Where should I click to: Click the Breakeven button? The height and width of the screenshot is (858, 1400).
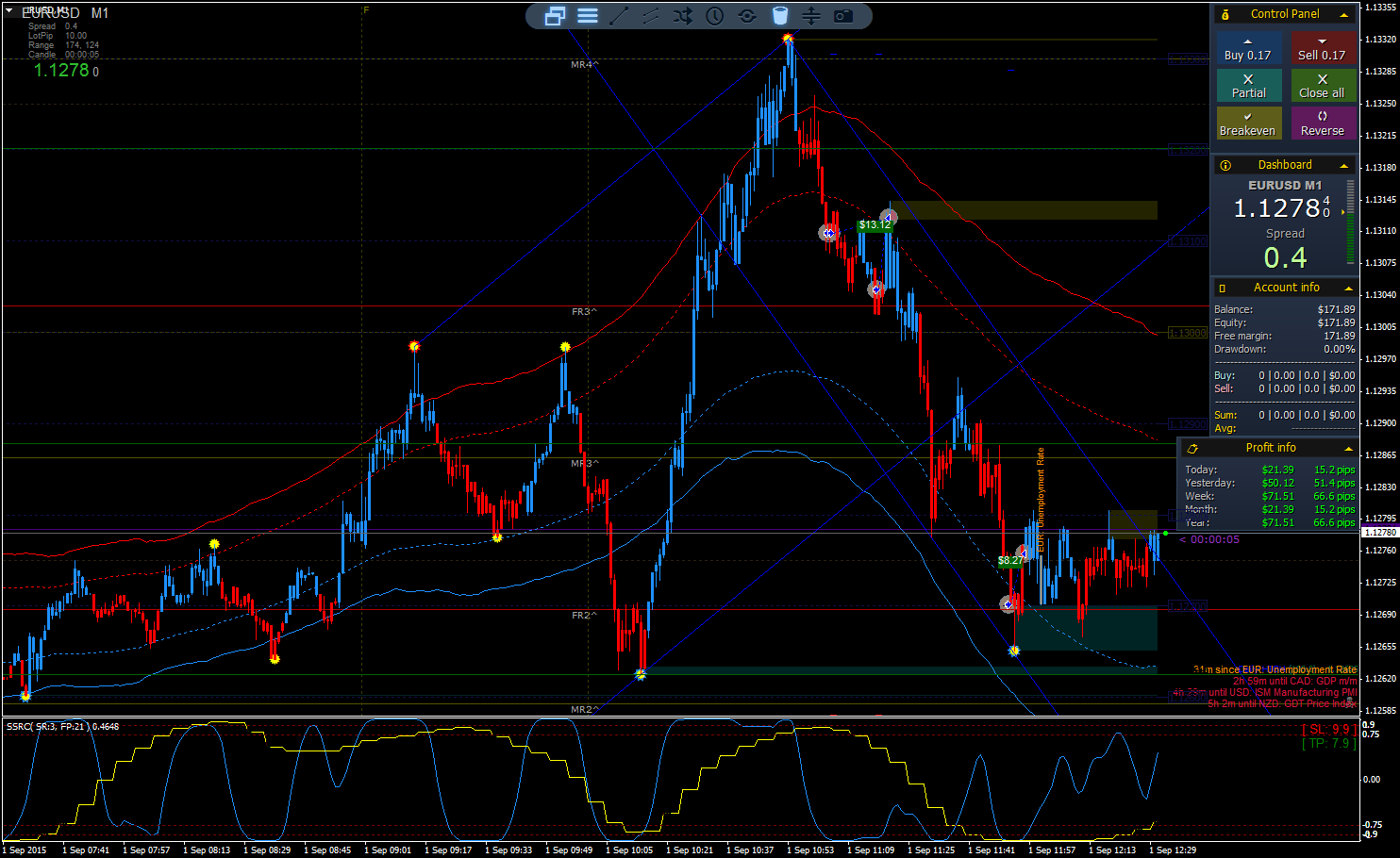point(1248,124)
